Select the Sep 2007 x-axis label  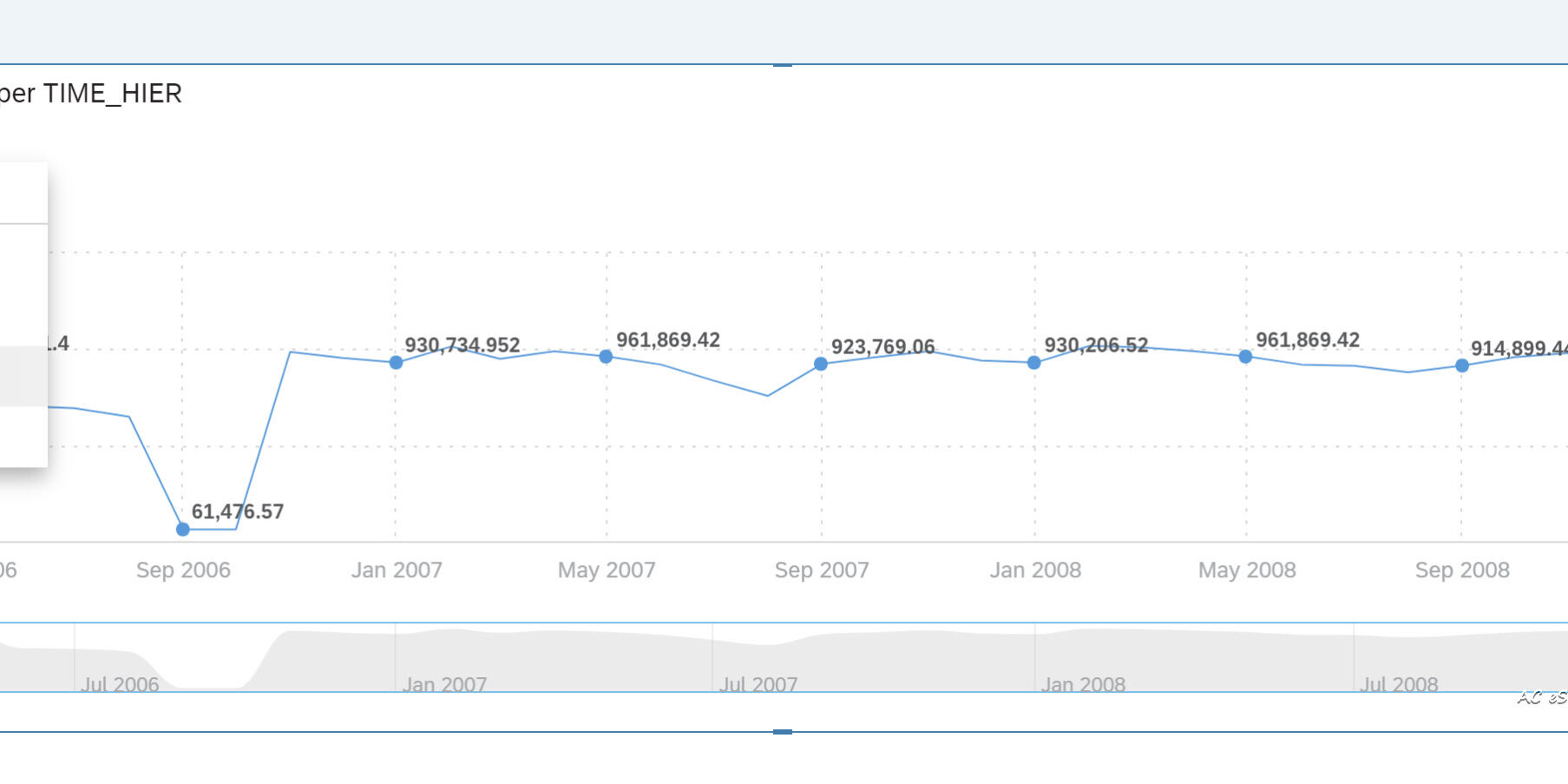(821, 570)
